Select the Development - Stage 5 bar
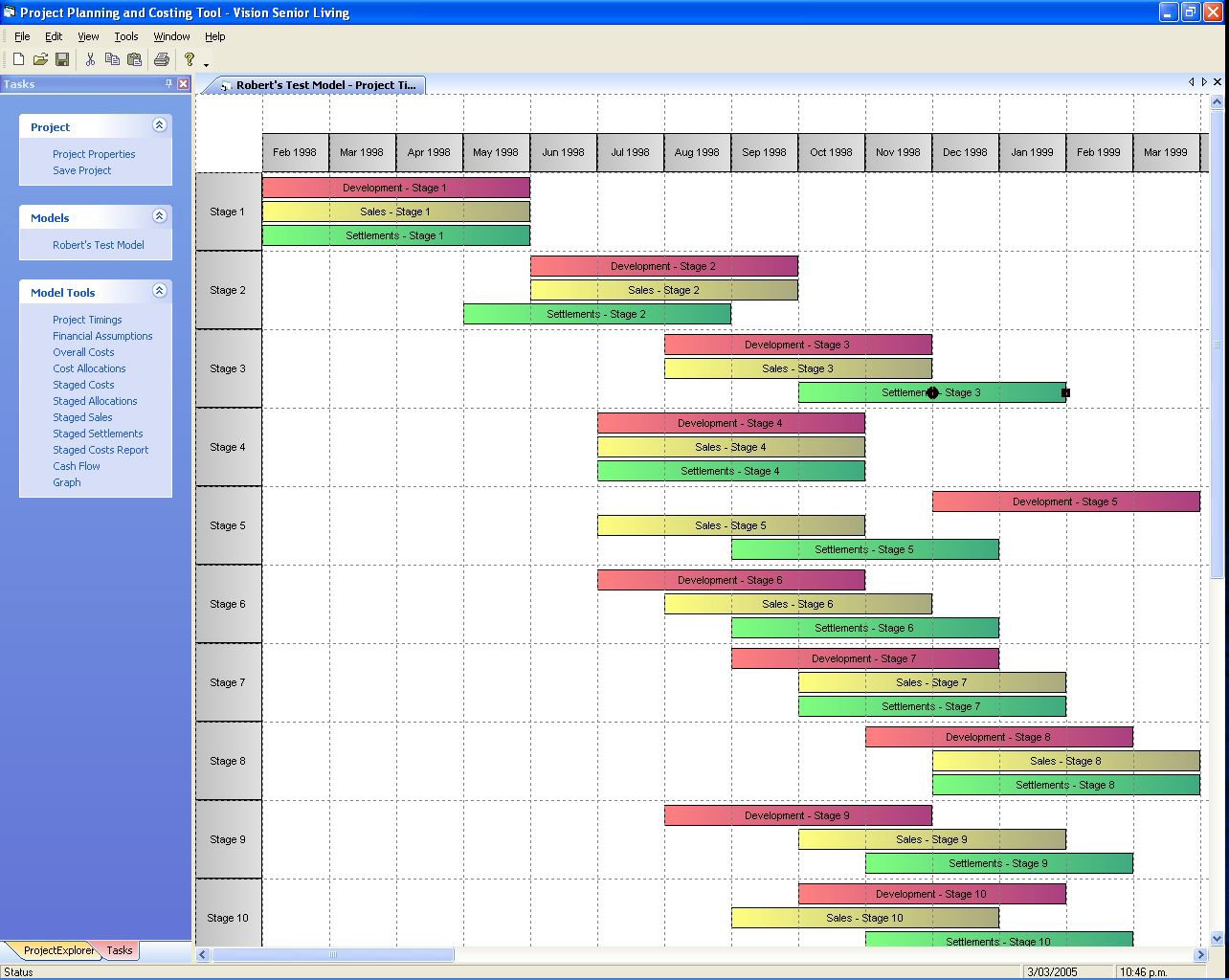The height and width of the screenshot is (980, 1229). click(1065, 501)
